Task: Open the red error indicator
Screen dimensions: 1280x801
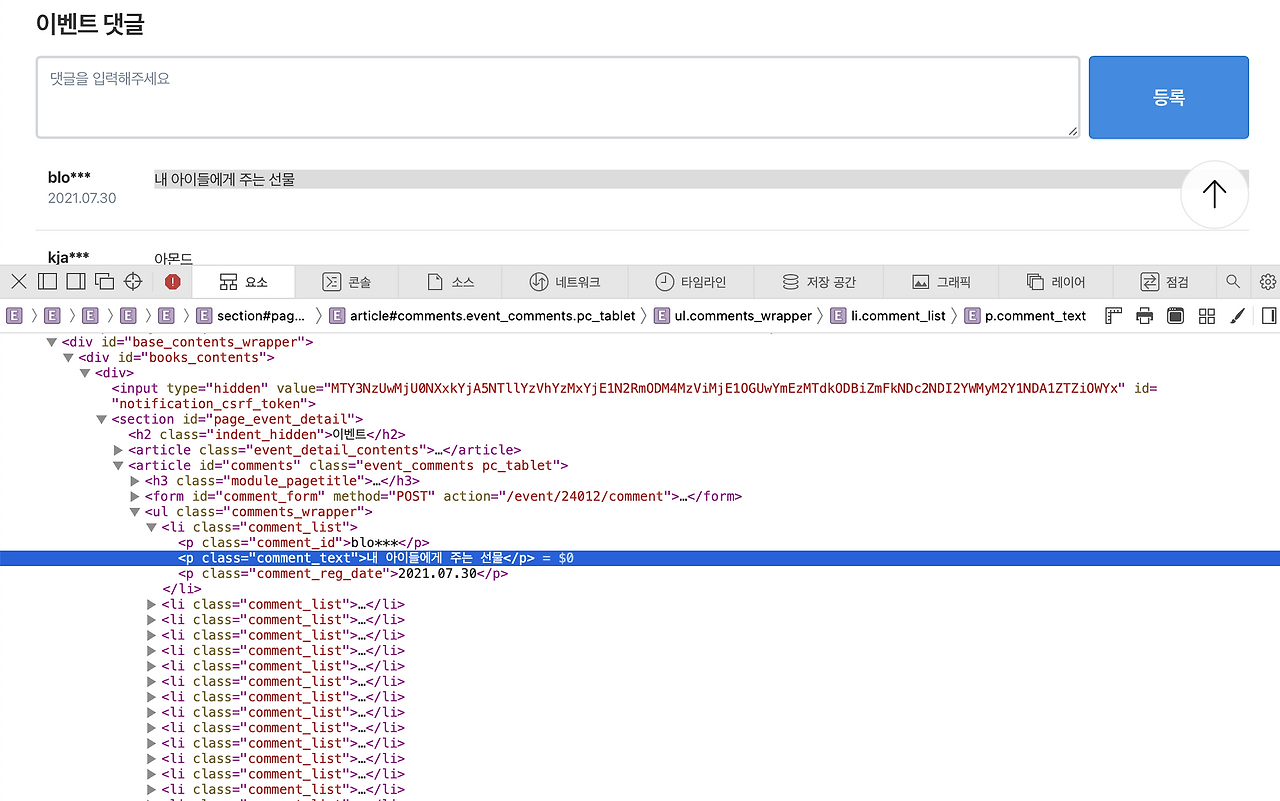Action: coord(173,282)
